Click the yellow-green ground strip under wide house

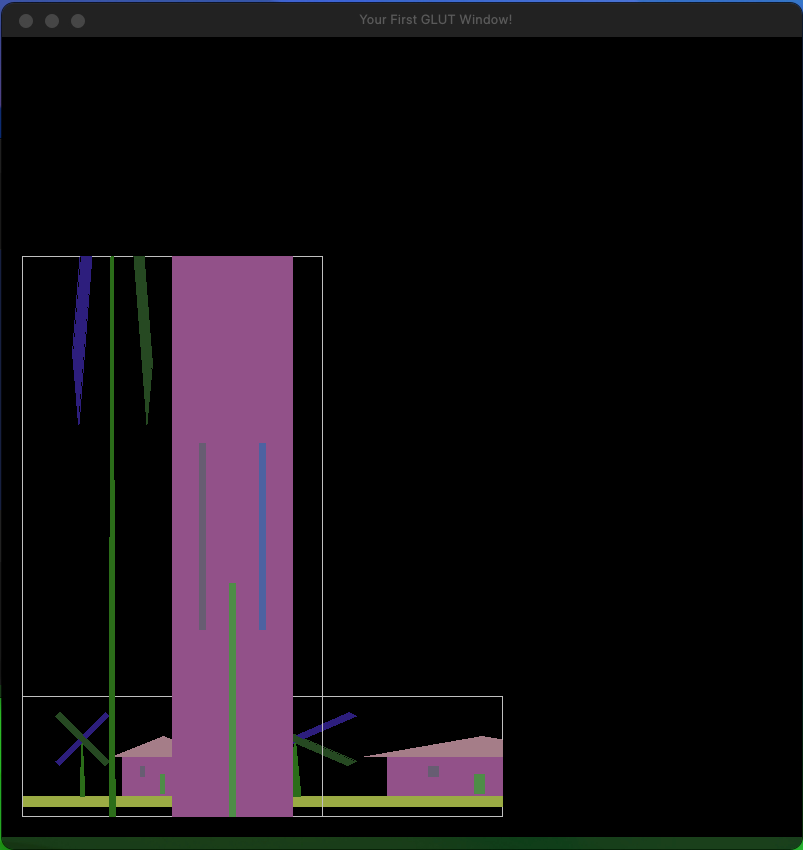[400, 801]
